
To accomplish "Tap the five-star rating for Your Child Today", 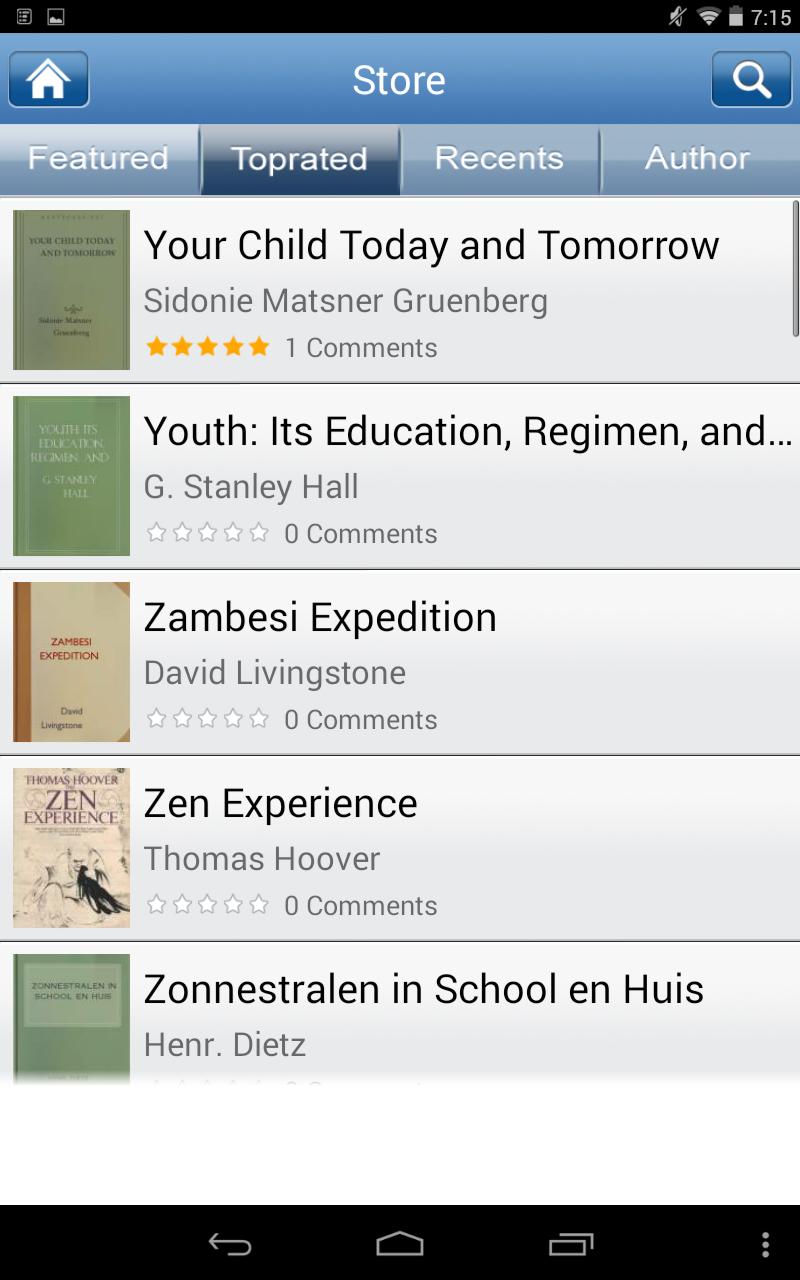I will [207, 347].
